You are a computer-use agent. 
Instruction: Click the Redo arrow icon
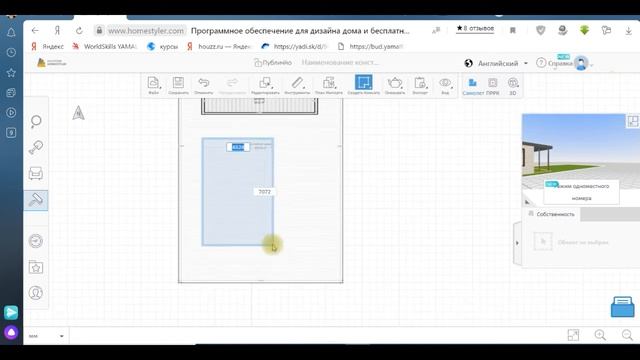point(232,85)
